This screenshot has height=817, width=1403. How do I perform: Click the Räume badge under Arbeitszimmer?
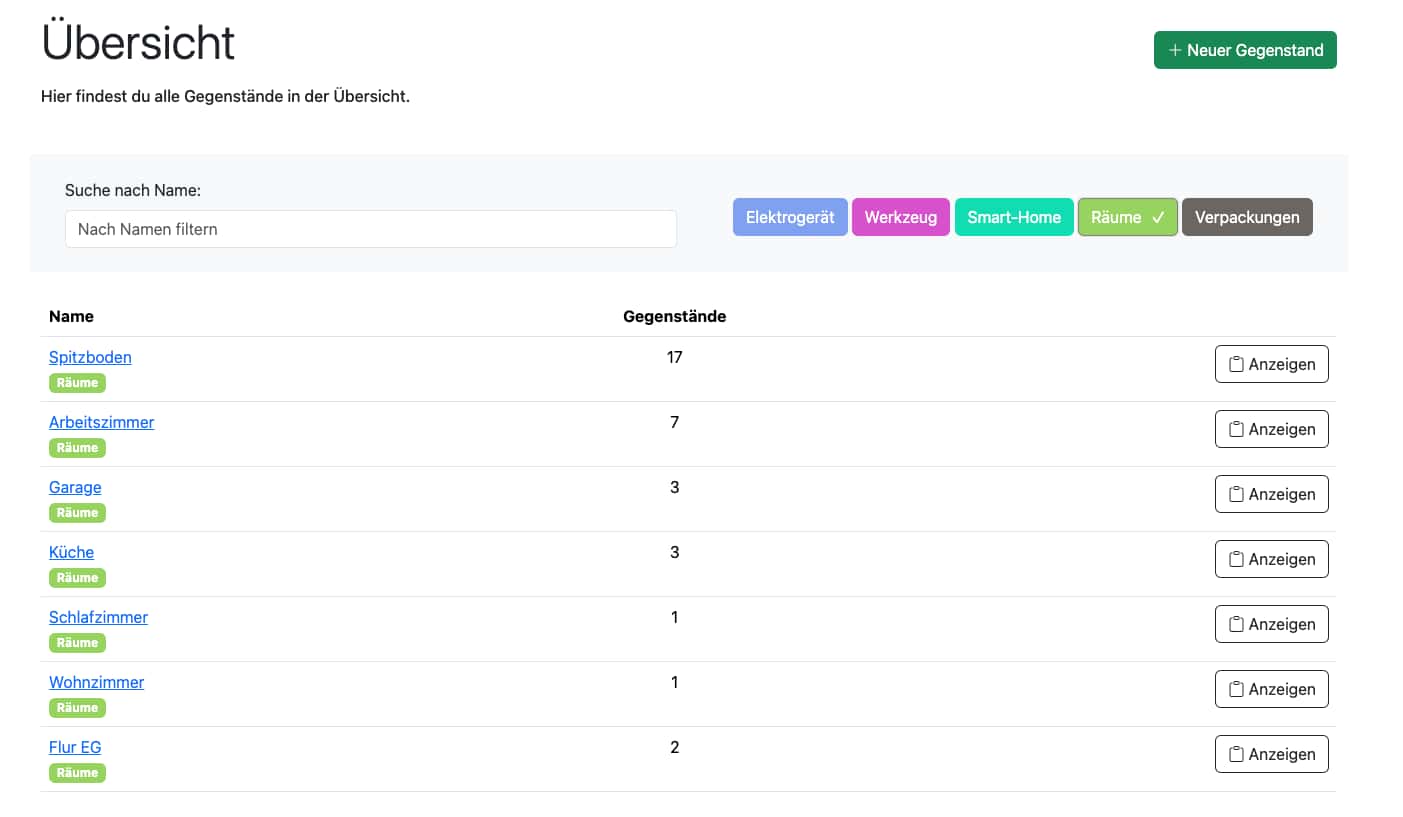pos(77,448)
